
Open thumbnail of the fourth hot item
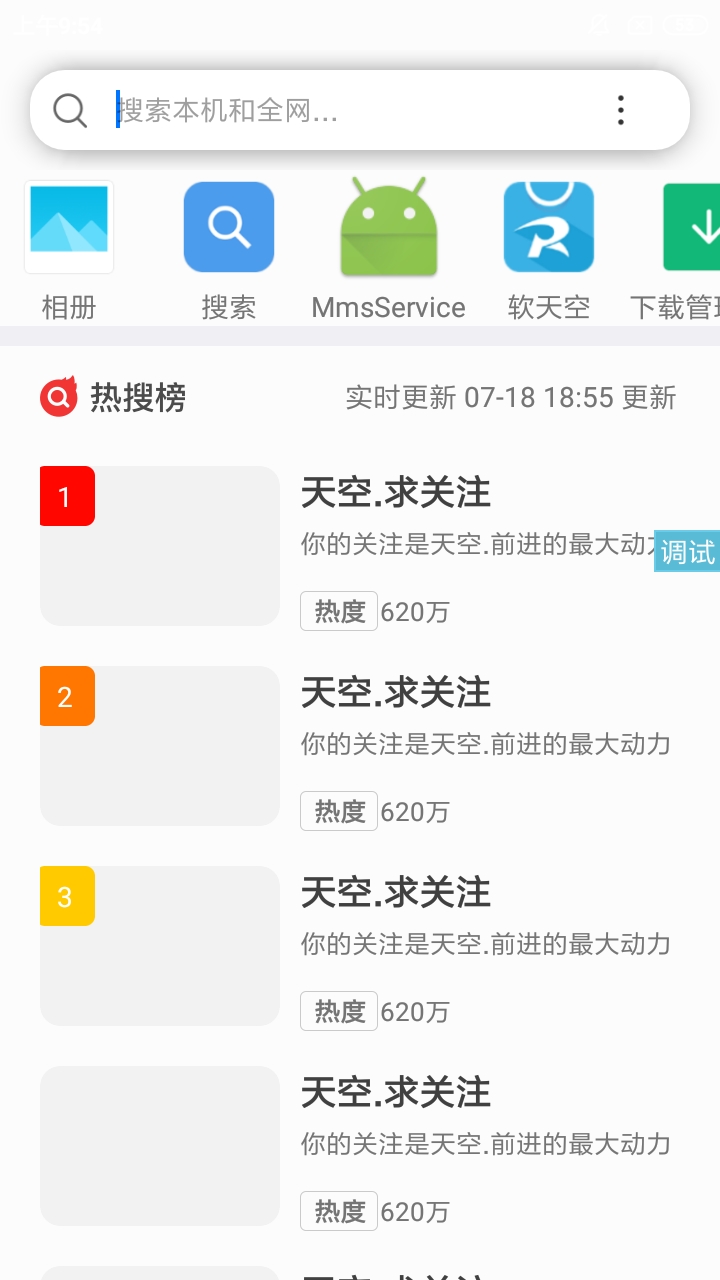pos(160,1146)
